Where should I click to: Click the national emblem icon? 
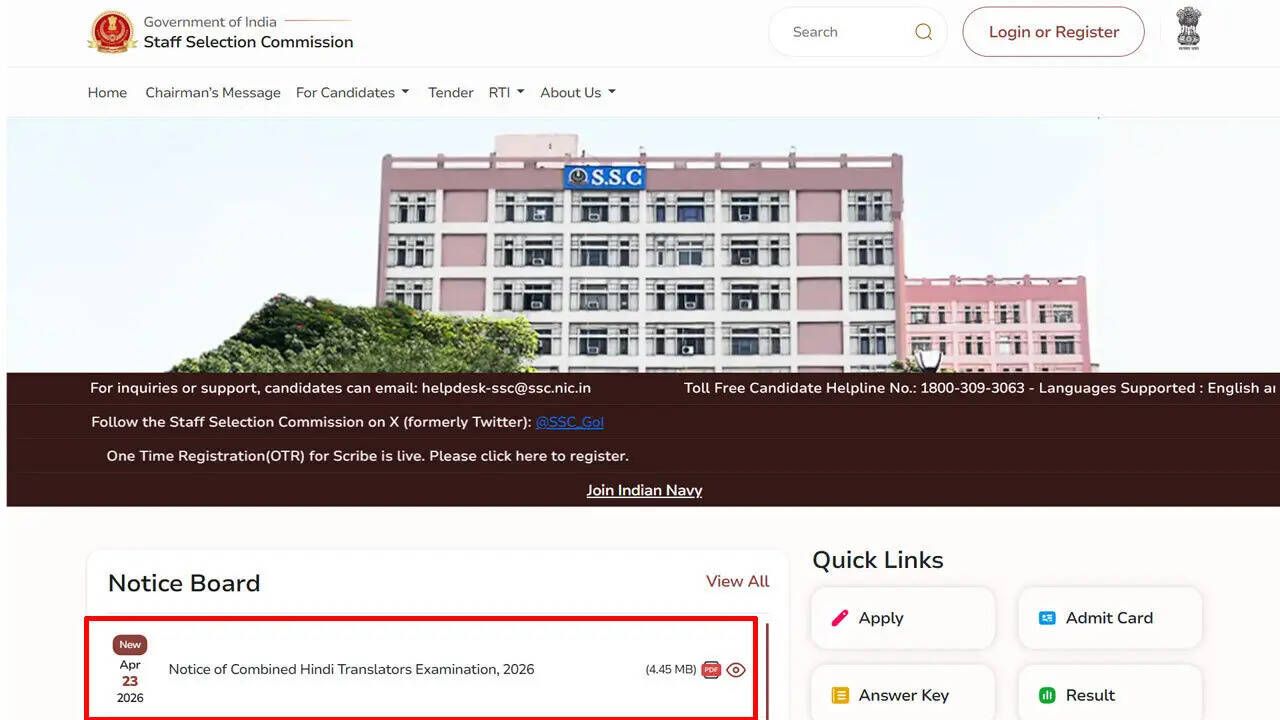1188,30
